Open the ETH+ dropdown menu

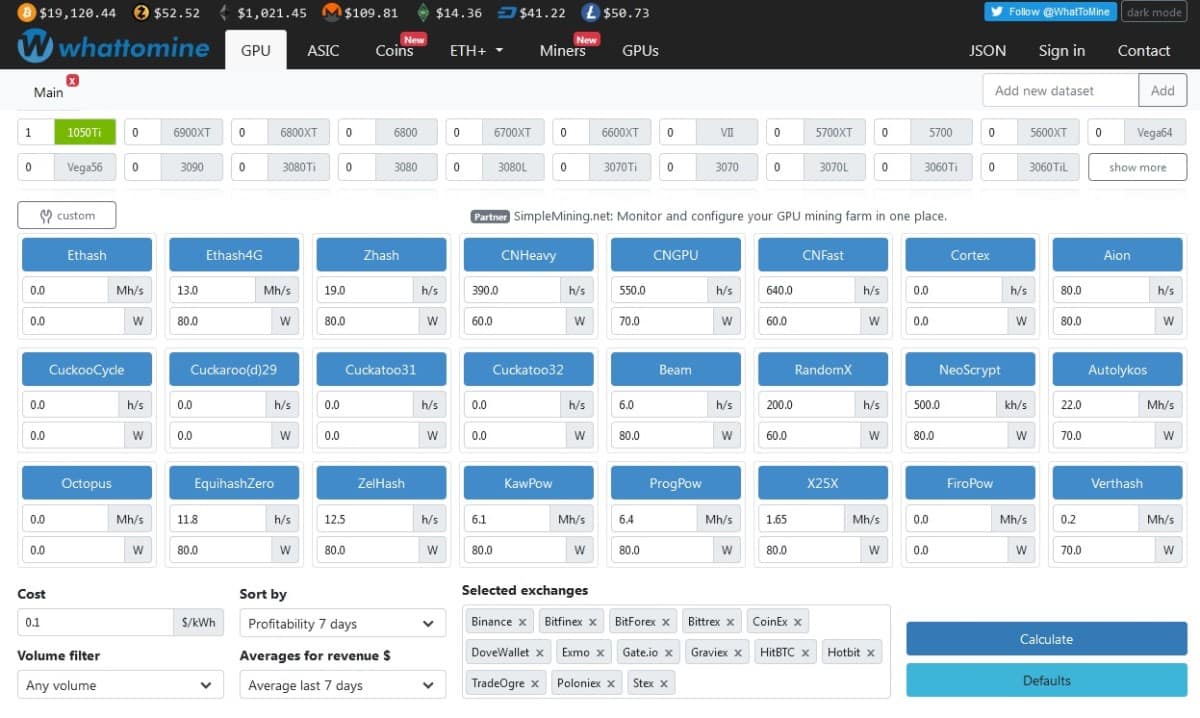476,50
